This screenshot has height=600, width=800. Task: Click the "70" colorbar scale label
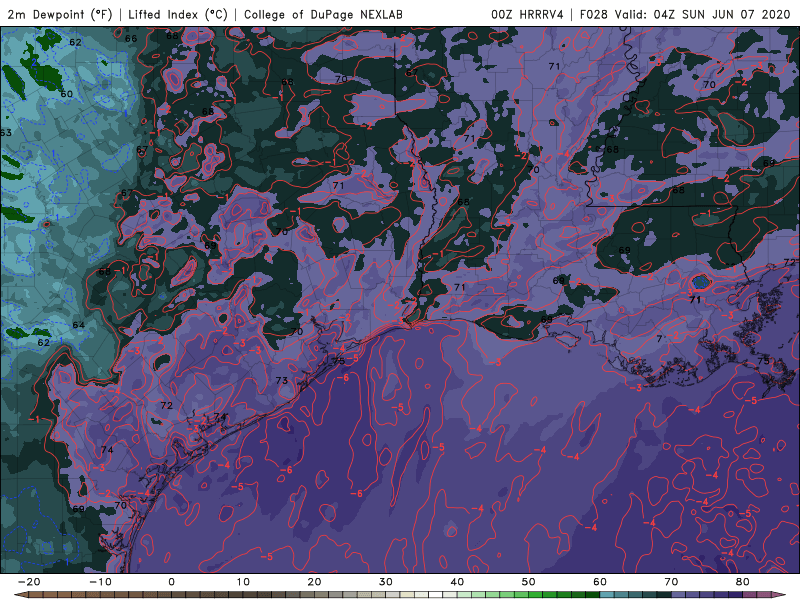[671, 582]
